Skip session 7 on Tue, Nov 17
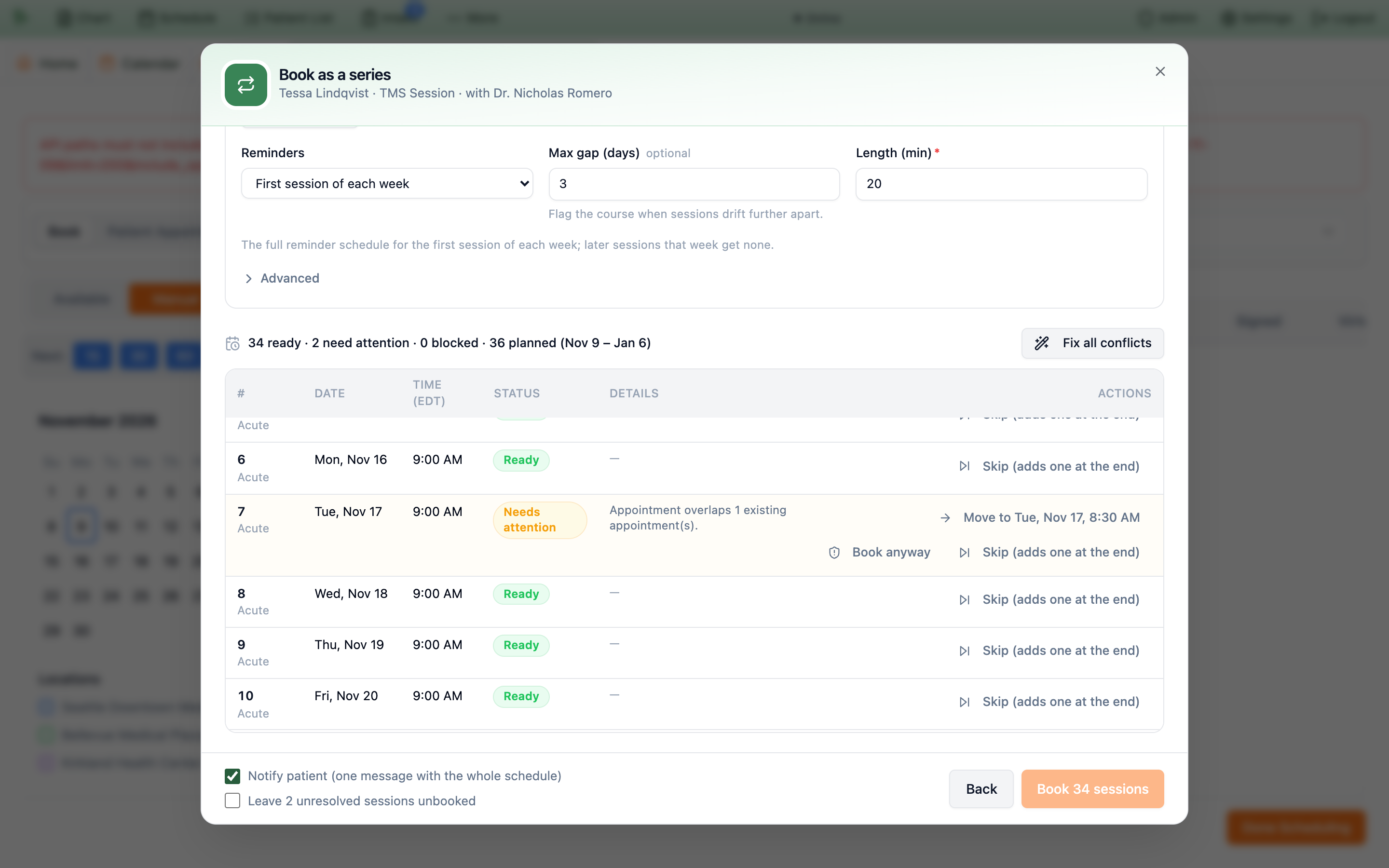Viewport: 1389px width, 868px height. [1049, 552]
